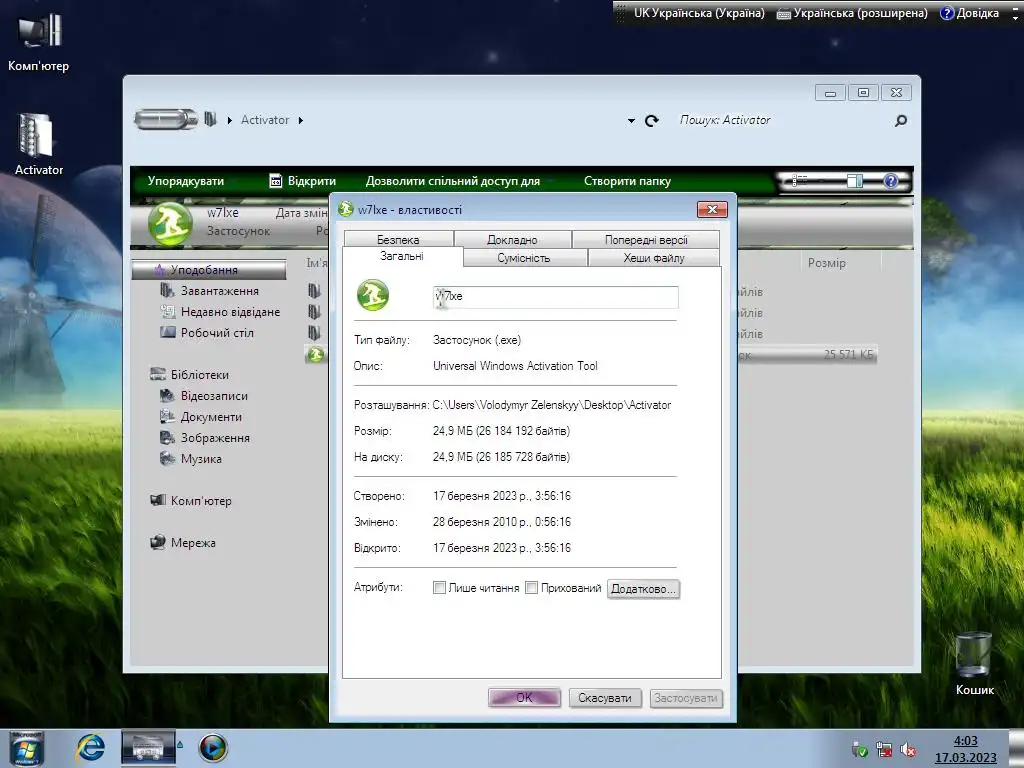Sort by the Розмір column header
1024x768 pixels.
826,263
